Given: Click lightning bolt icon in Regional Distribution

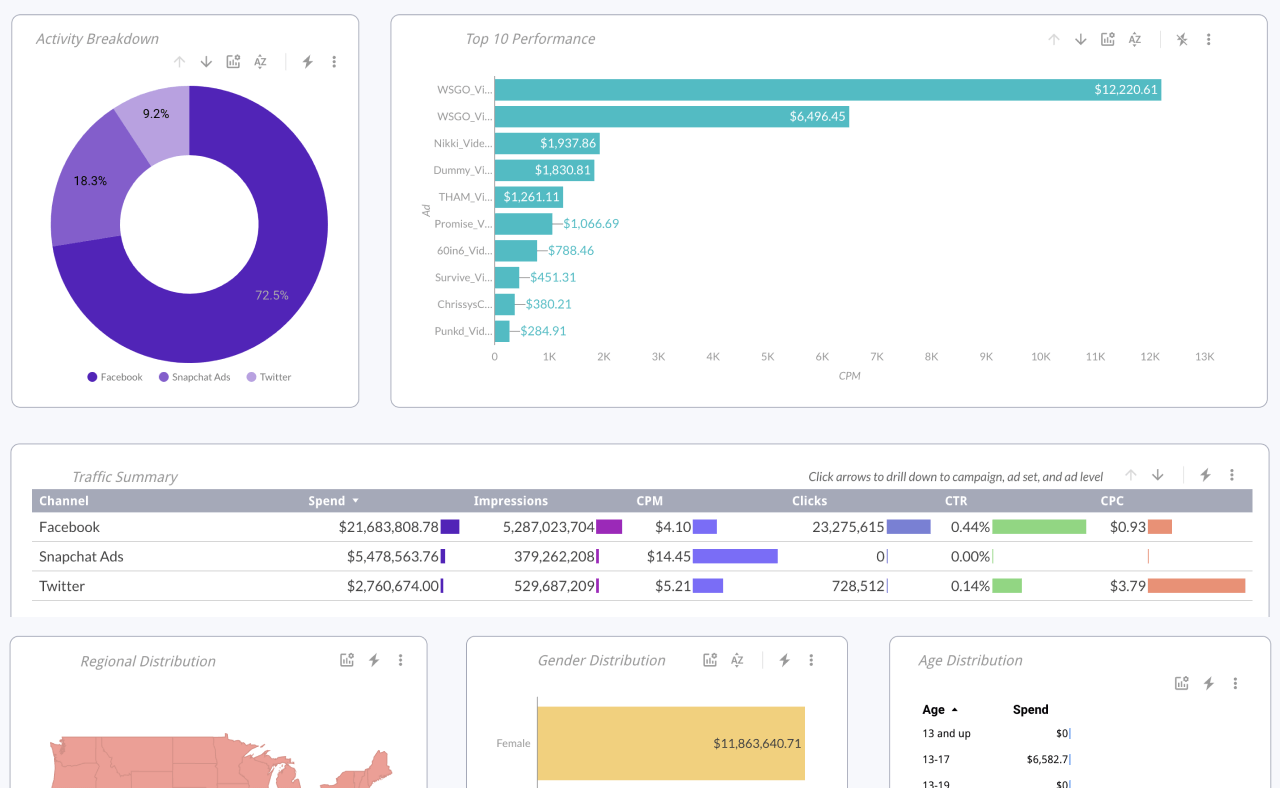Looking at the screenshot, I should coord(374,660).
